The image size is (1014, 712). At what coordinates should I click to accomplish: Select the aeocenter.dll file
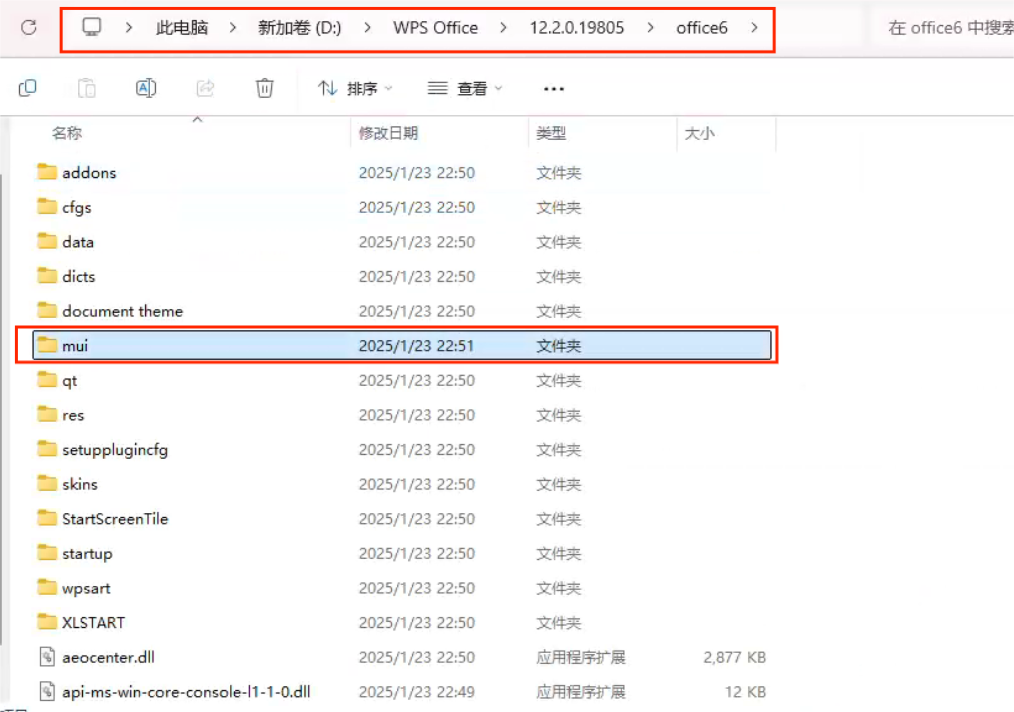point(108,657)
